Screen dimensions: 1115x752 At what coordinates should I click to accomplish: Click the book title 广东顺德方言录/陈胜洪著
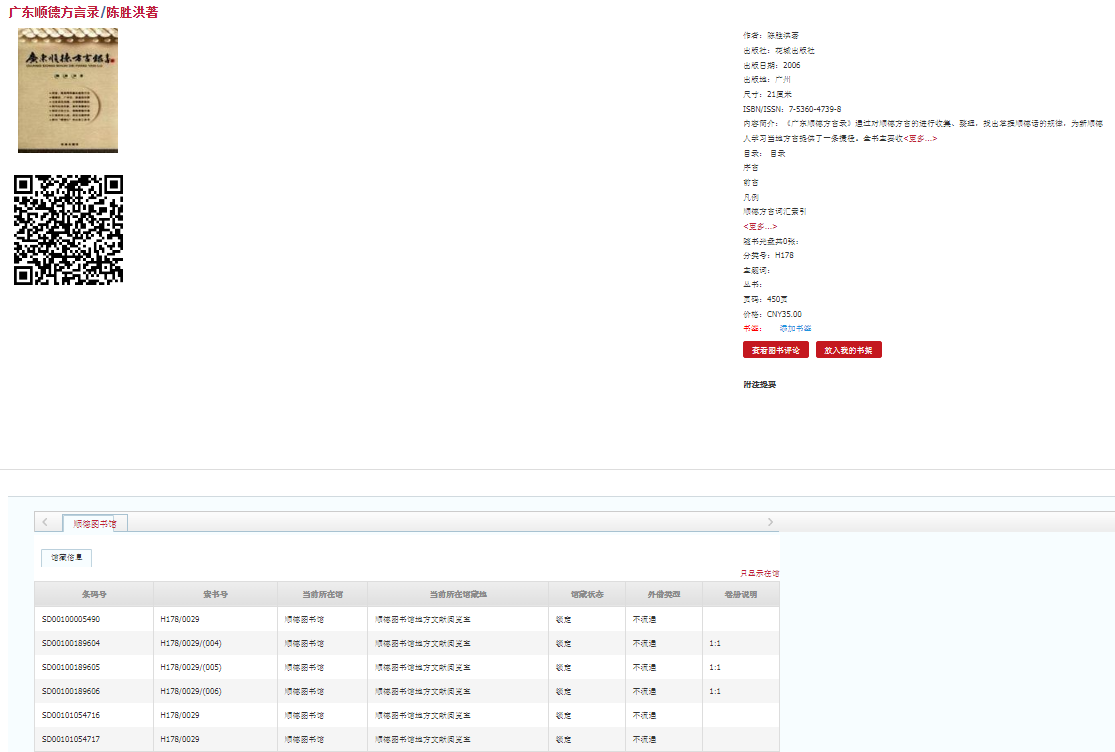(x=83, y=12)
